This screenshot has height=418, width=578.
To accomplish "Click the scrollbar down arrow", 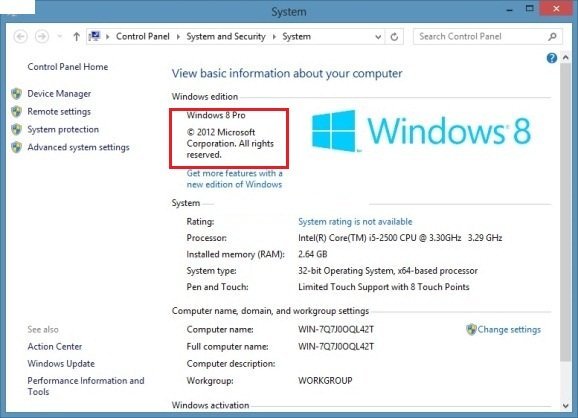I will tap(565, 406).
